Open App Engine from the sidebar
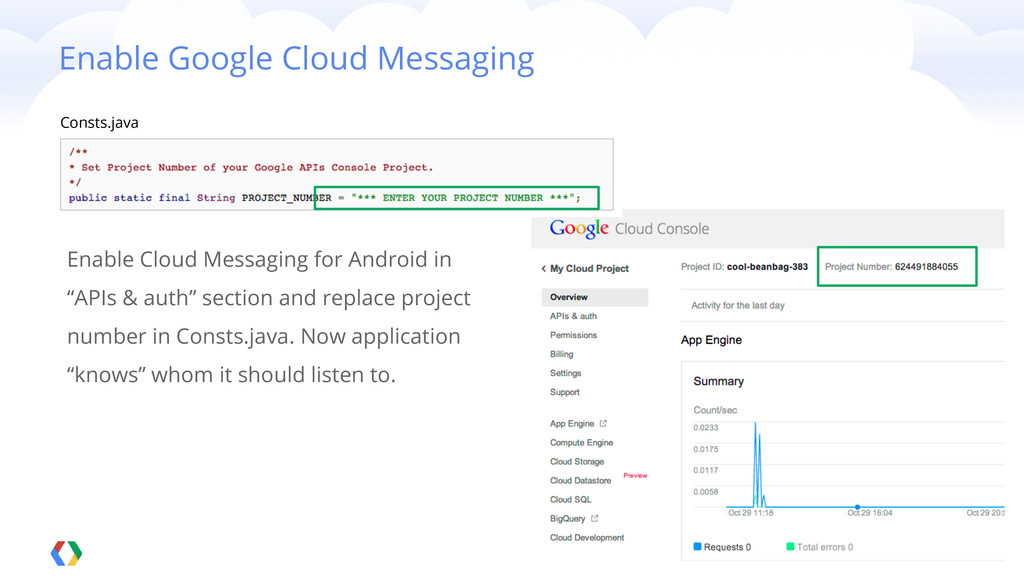1024x577 pixels. 571,424
